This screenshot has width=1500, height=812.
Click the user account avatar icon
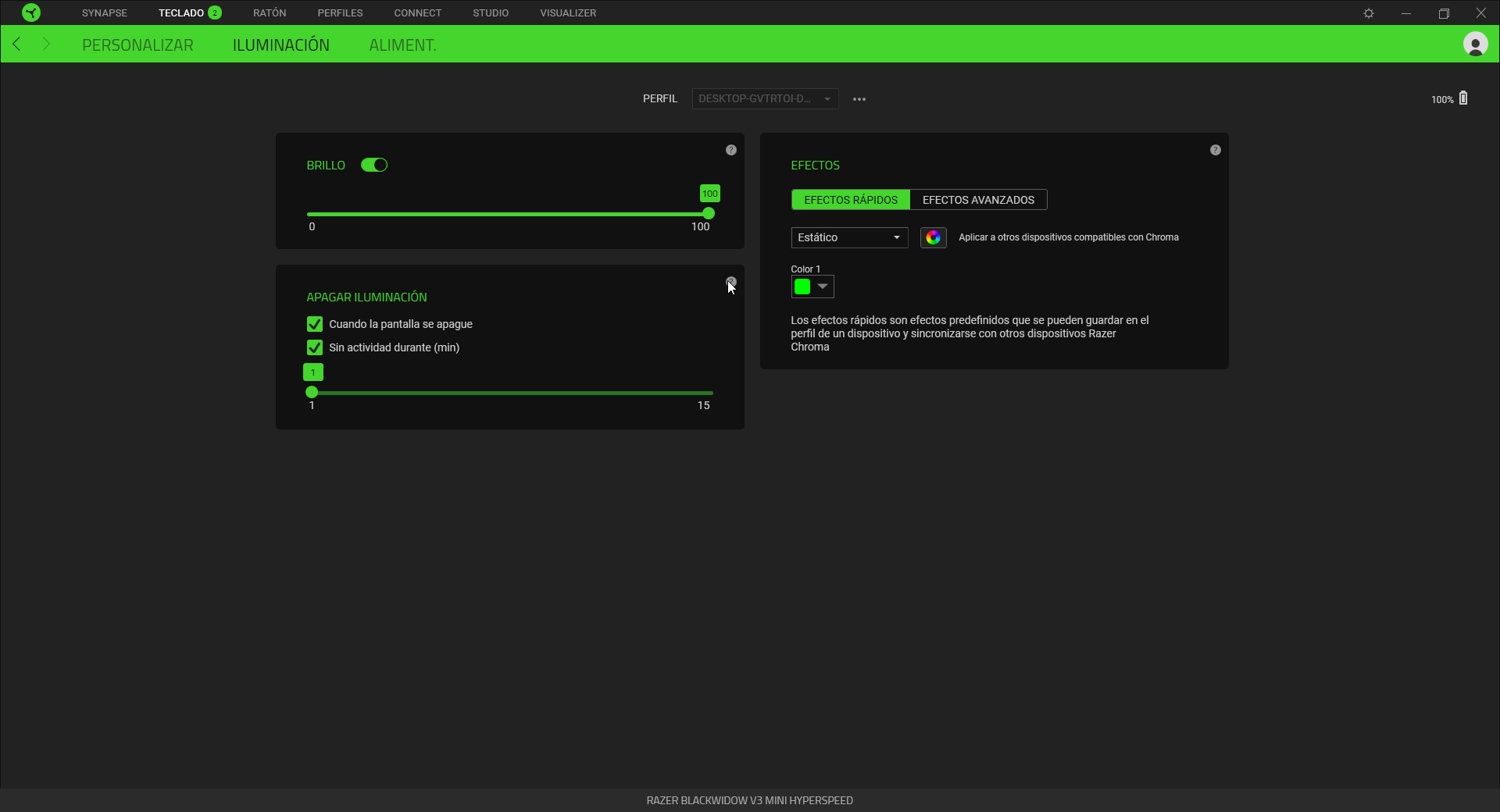(1474, 45)
